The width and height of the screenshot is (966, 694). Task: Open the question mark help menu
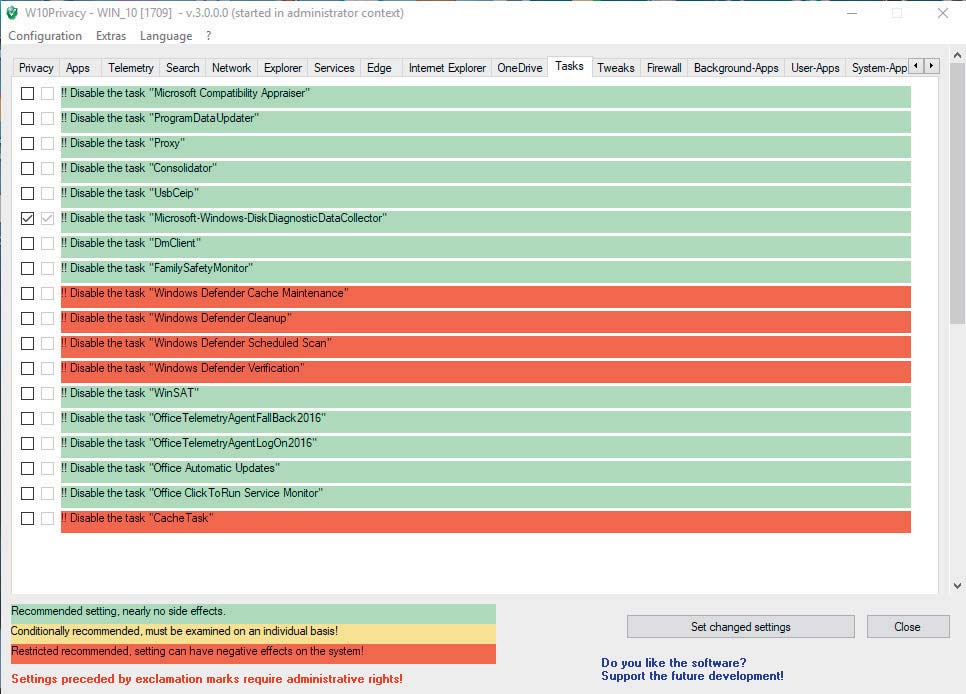(x=209, y=36)
